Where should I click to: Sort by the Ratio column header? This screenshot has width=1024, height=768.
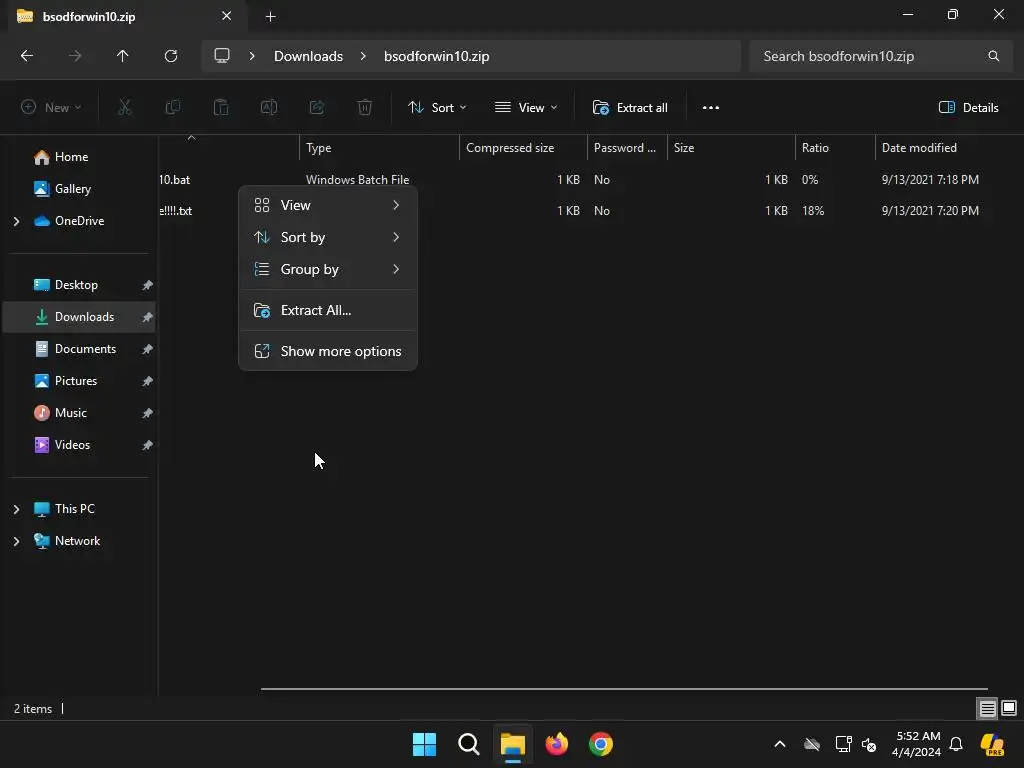[835, 148]
